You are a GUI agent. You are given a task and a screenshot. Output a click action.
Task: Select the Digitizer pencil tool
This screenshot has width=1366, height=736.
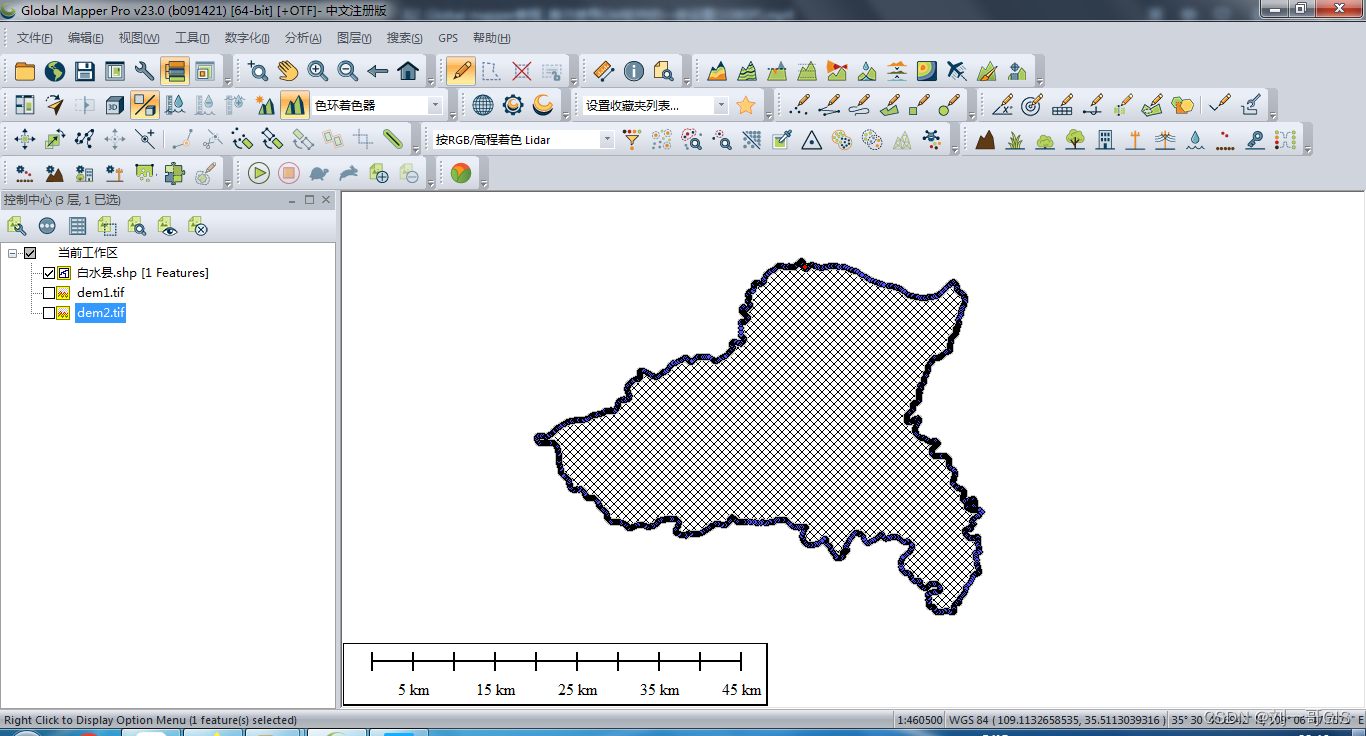coord(461,71)
